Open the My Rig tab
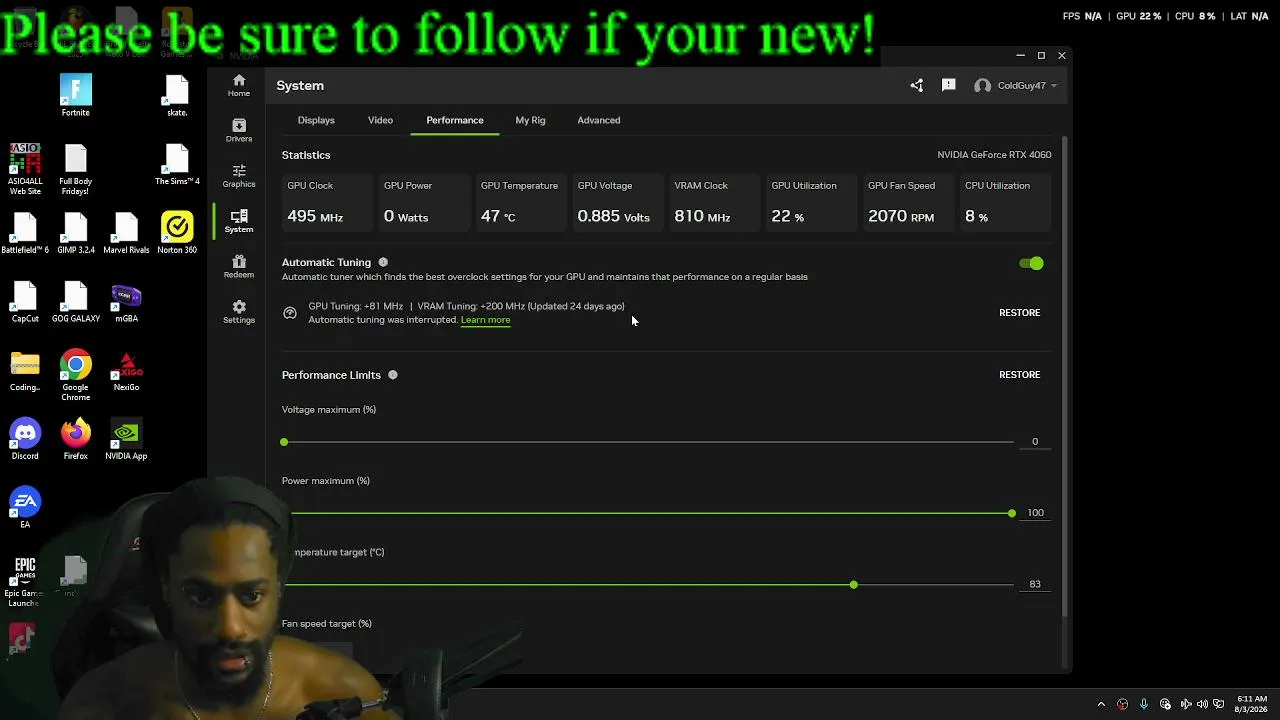The width and height of the screenshot is (1280, 720). click(x=530, y=120)
